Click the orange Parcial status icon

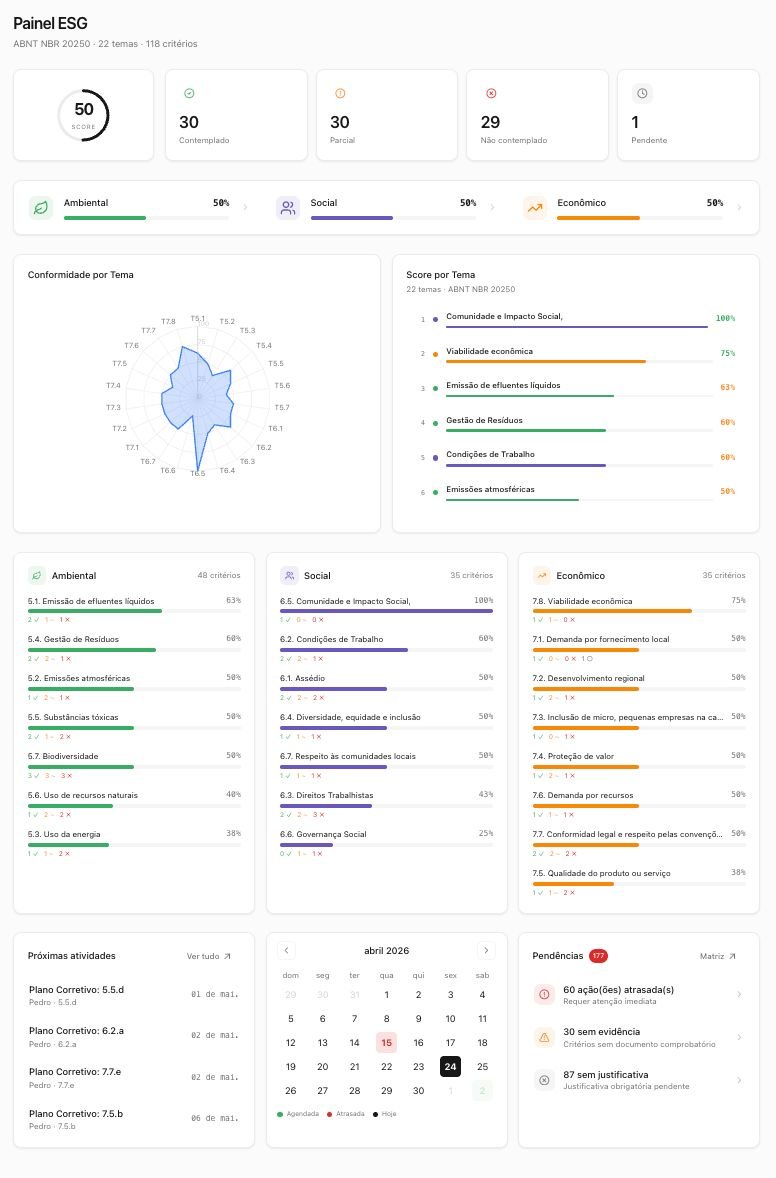(x=340, y=93)
